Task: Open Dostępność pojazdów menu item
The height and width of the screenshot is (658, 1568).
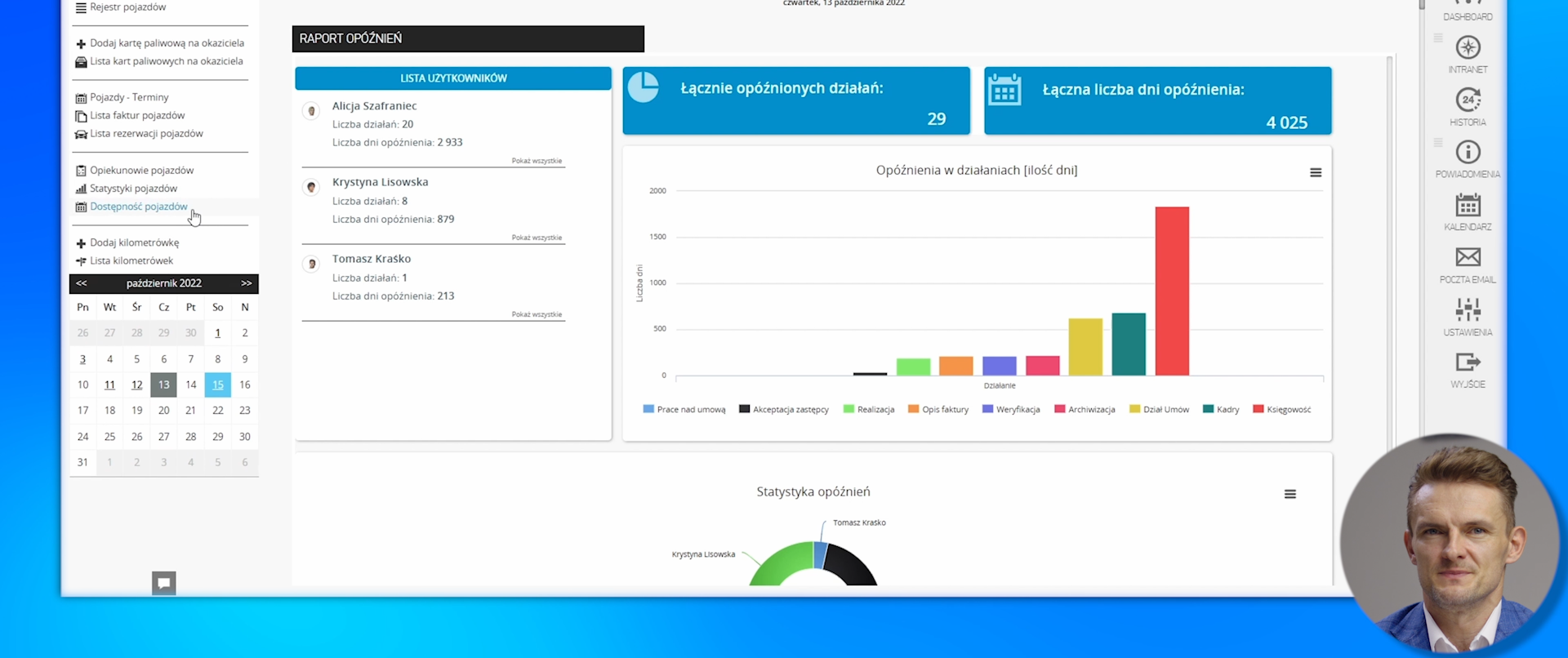Action: (138, 207)
